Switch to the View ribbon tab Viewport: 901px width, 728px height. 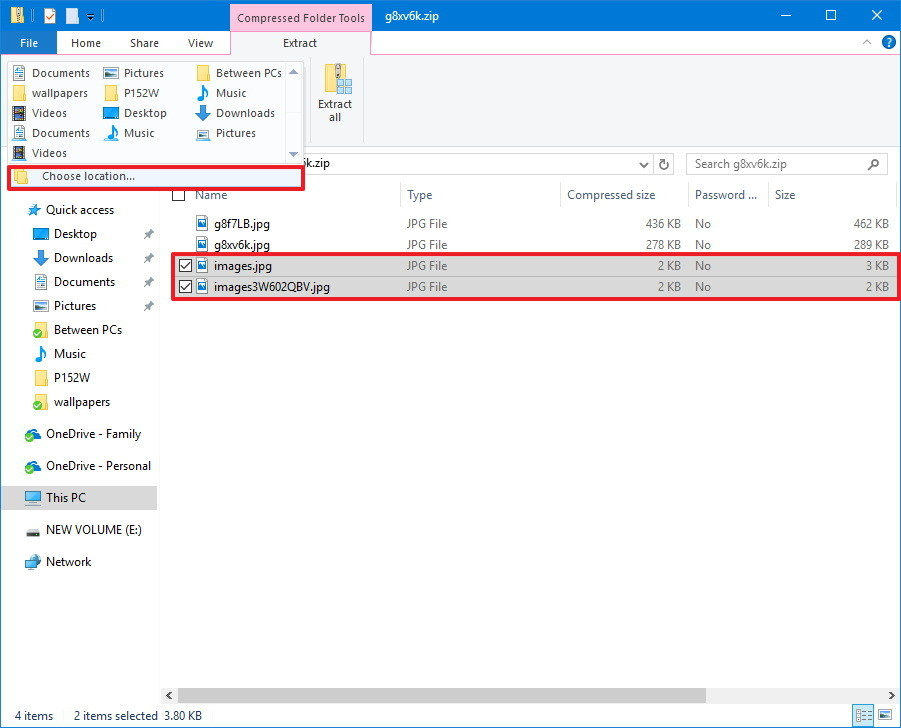200,43
